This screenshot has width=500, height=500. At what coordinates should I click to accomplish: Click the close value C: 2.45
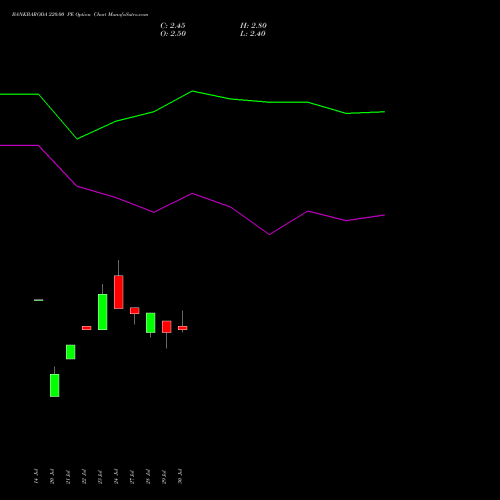(x=173, y=26)
